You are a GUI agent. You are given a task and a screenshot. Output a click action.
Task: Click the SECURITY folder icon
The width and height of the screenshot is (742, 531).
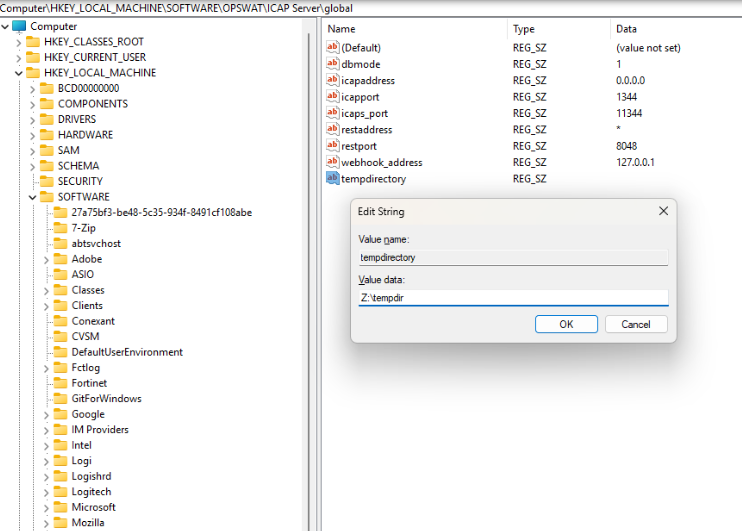[47, 181]
